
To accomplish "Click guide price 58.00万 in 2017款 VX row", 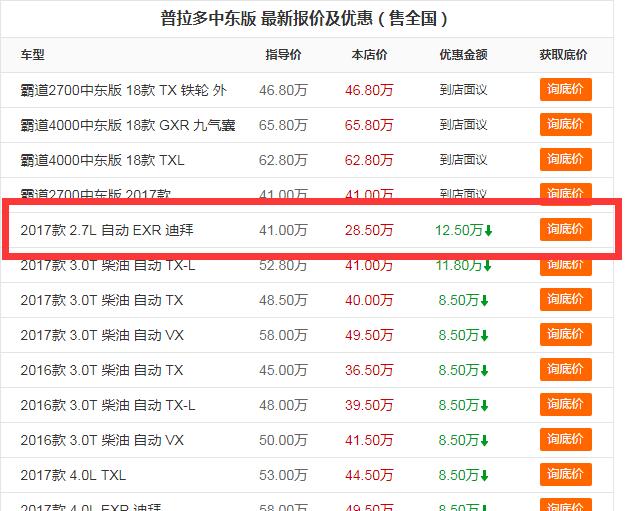I will coord(283,336).
